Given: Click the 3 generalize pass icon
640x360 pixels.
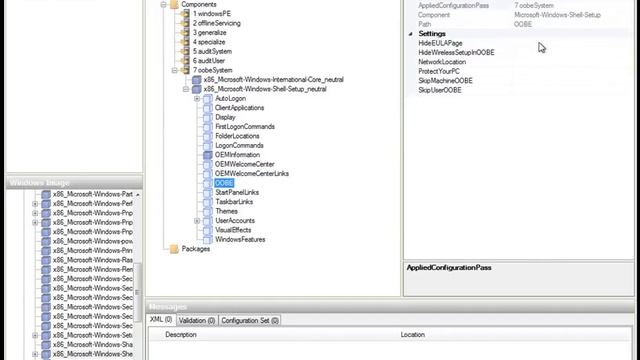Looking at the screenshot, I should coord(185,33).
